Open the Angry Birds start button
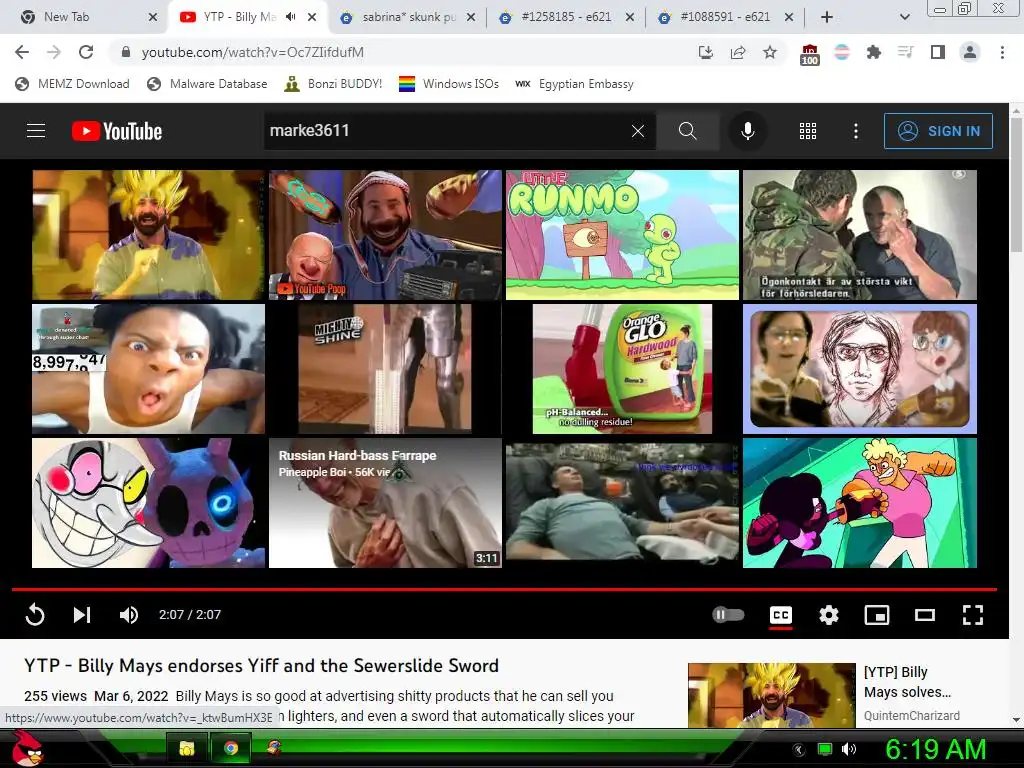The width and height of the screenshot is (1024, 768). 27,748
